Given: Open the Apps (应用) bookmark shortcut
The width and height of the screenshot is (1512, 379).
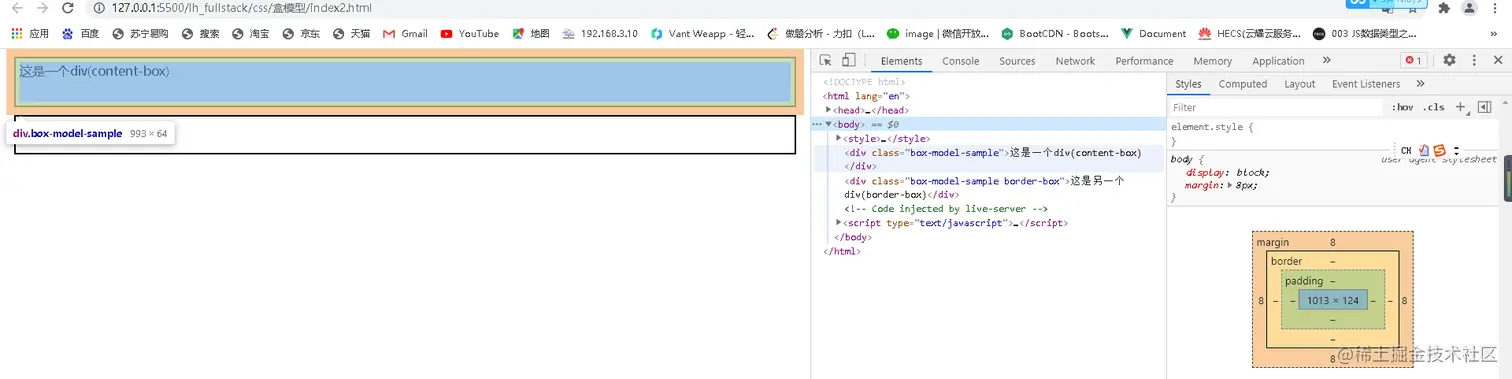Looking at the screenshot, I should click(30, 33).
